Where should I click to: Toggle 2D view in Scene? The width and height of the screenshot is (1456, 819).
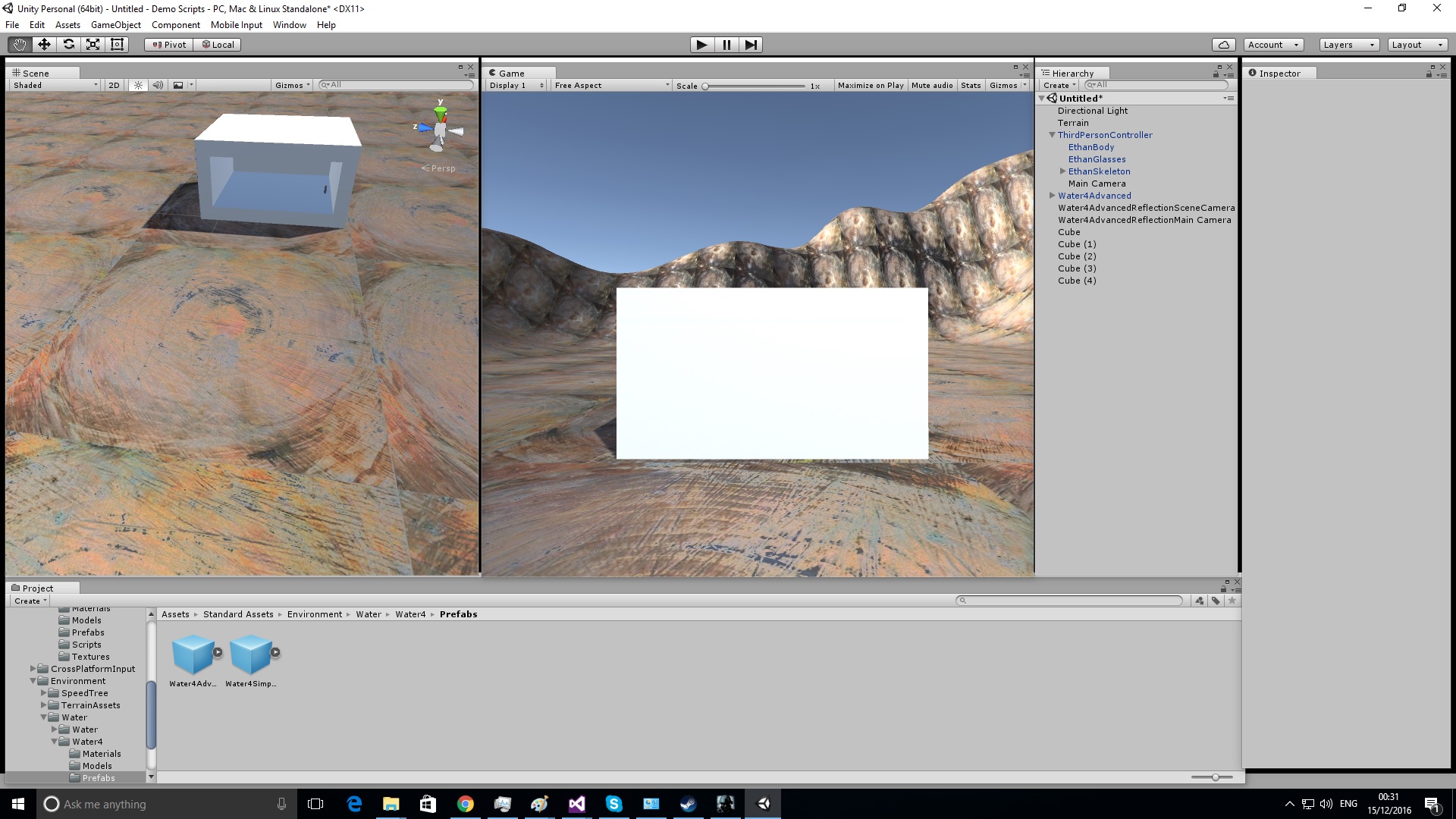[114, 85]
